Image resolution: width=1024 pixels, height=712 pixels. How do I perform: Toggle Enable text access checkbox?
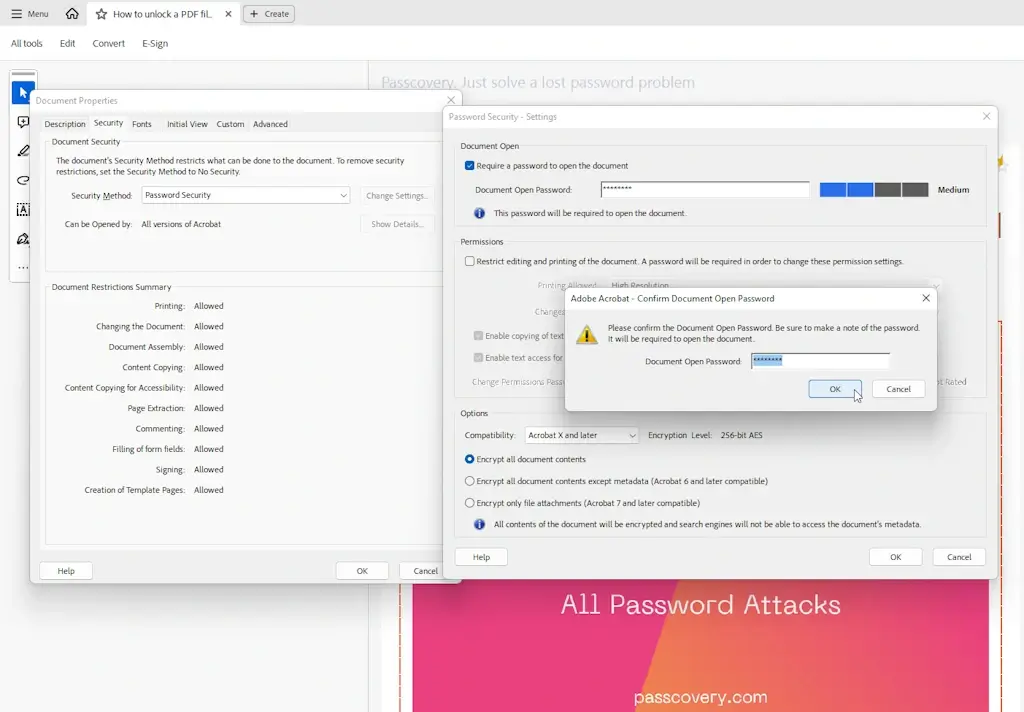point(478,358)
